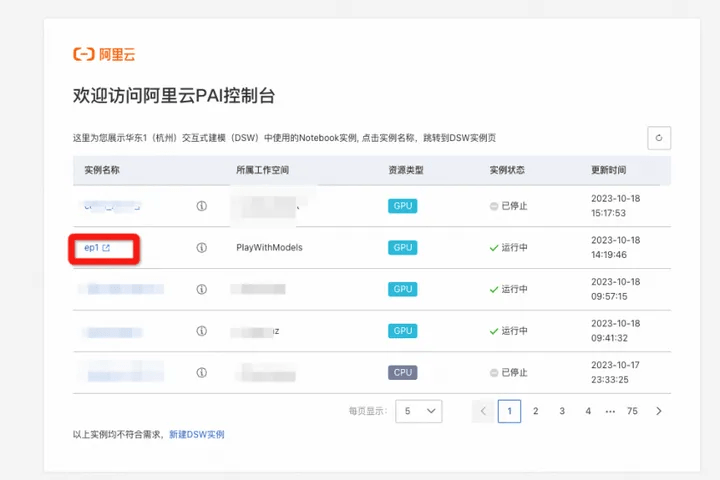Viewport: 720px width, 480px height.
Task: Click info icon in the 09:57:15 row
Action: pos(202,289)
